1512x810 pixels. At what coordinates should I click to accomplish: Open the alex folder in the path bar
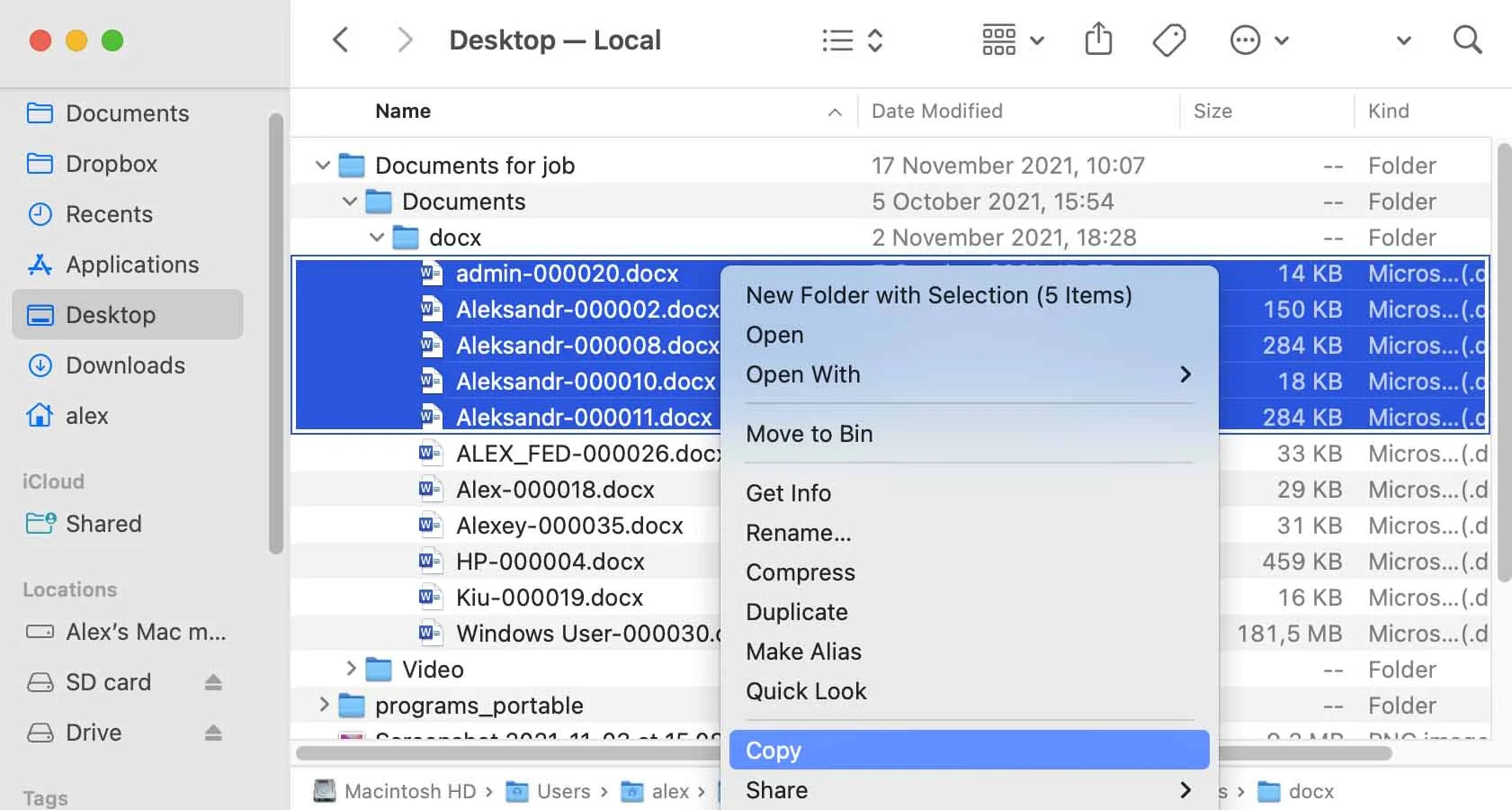pos(667,791)
